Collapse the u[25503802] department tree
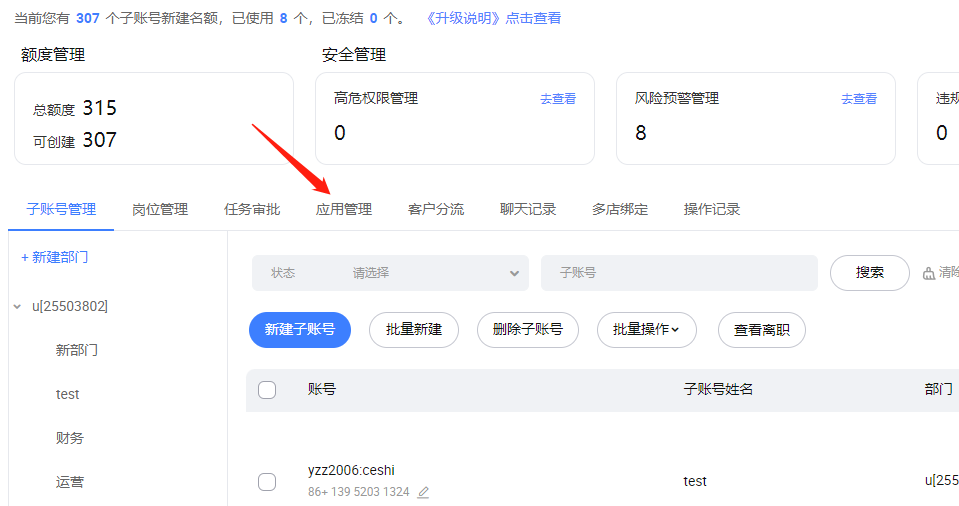Image resolution: width=959 pixels, height=506 pixels. point(17,307)
